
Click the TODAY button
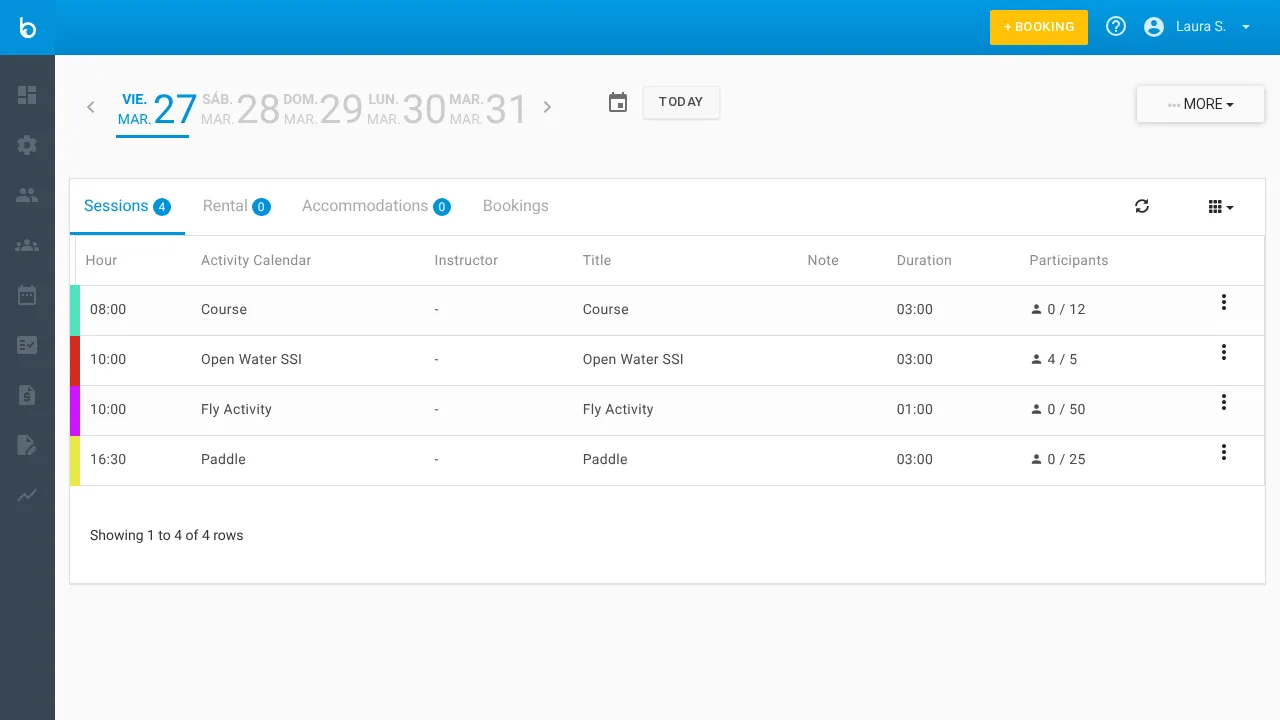point(681,102)
